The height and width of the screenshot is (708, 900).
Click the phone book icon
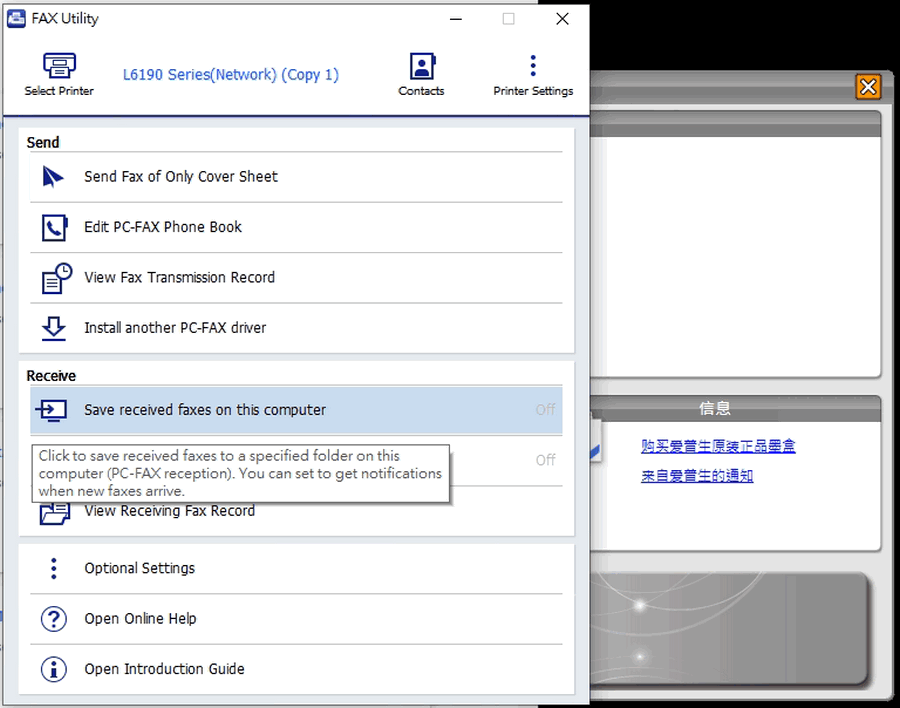click(x=54, y=228)
